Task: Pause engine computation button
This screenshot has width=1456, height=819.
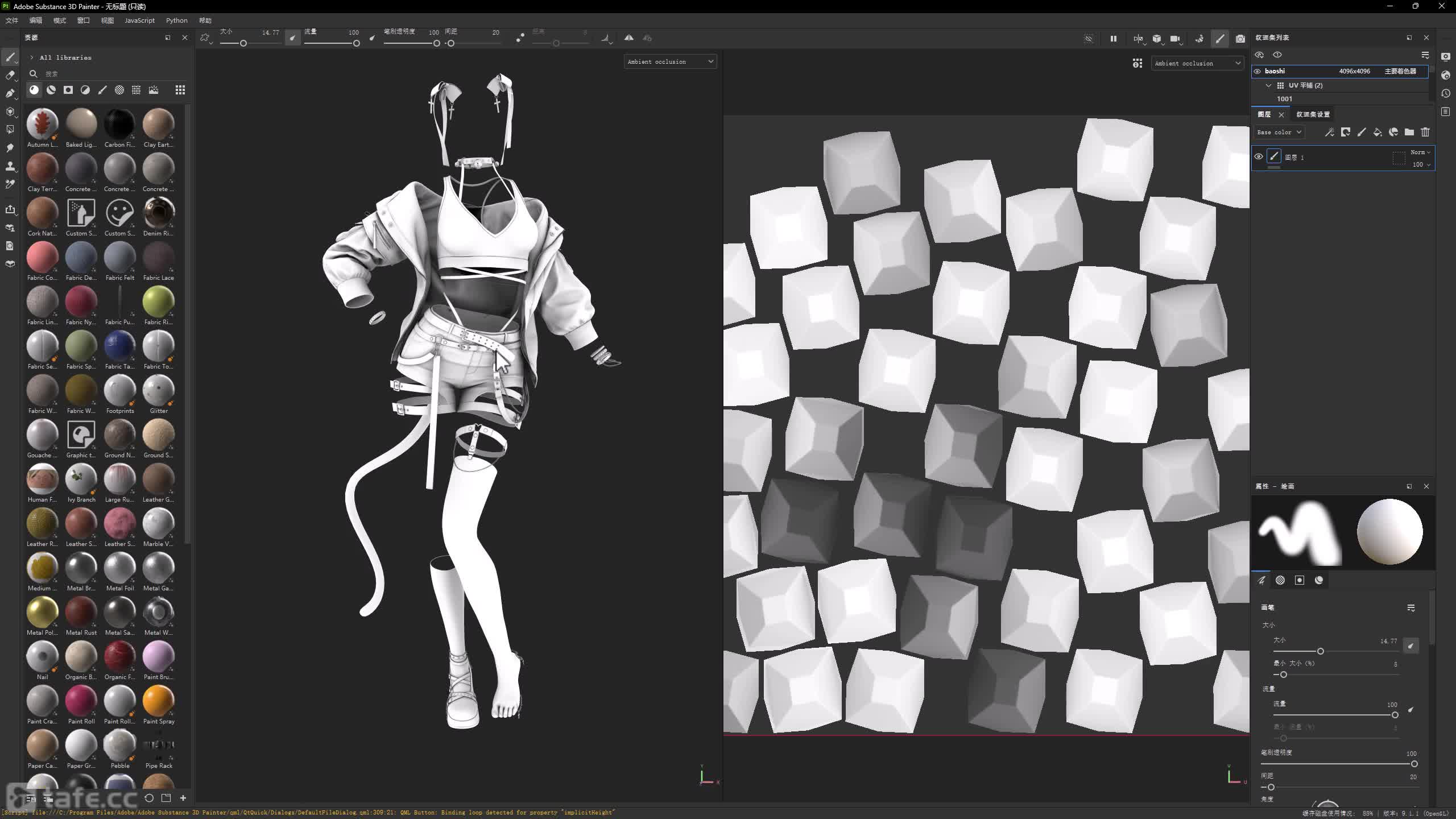Action: [1113, 39]
